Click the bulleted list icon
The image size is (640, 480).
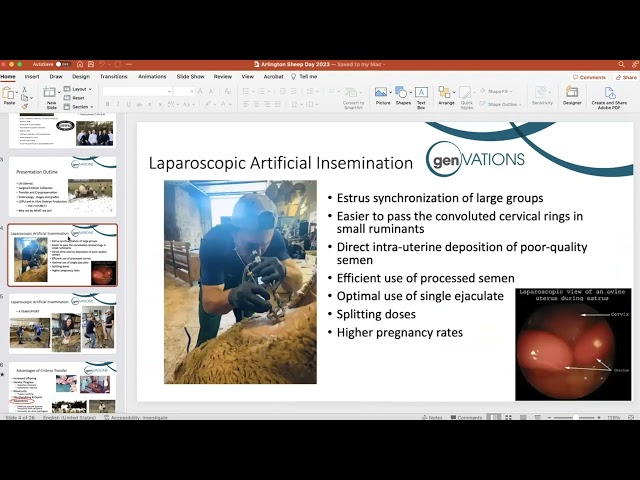pyautogui.click(x=246, y=91)
